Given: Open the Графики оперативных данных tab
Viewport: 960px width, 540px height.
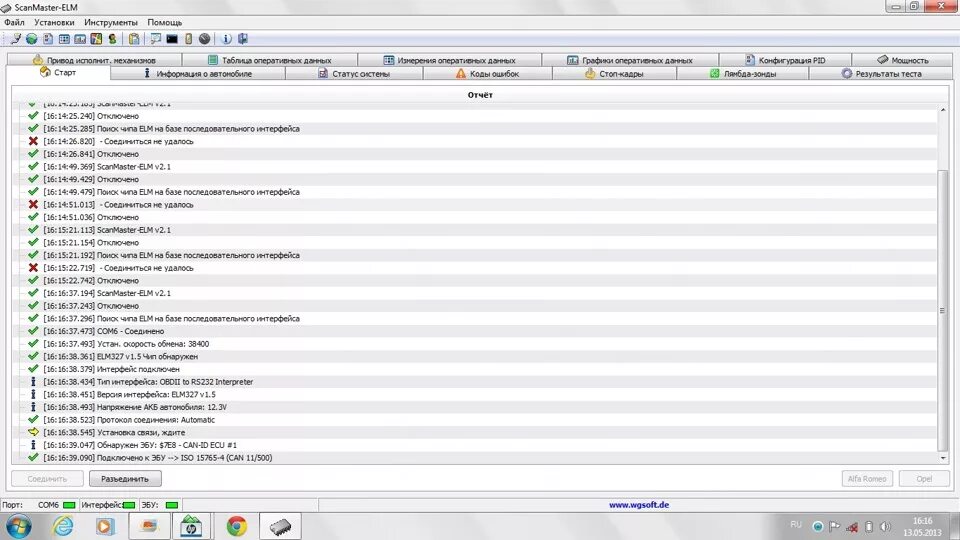Looking at the screenshot, I should [630, 60].
